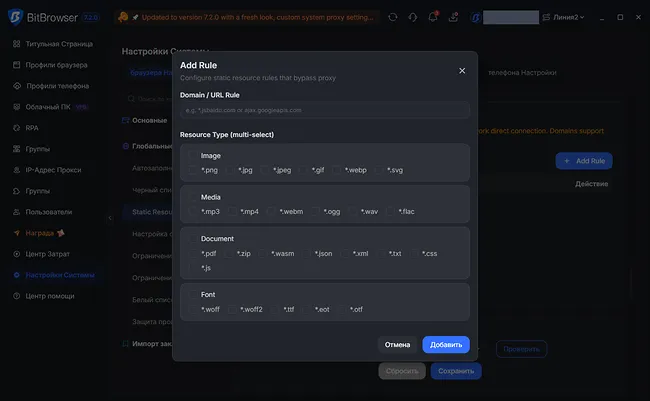
Task: Open Титульная Страница in sidebar
Action: tap(59, 44)
